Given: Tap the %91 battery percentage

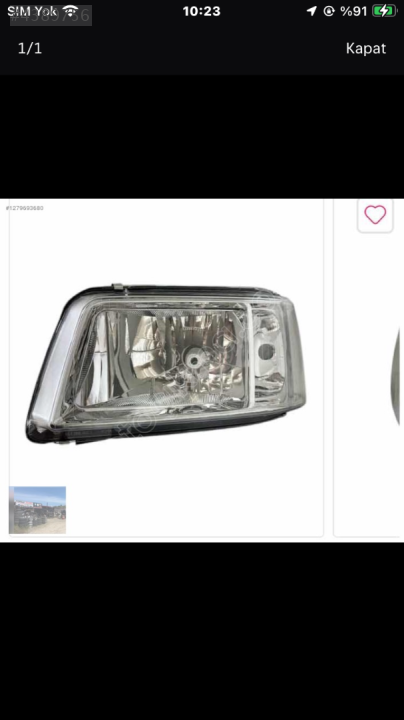Looking at the screenshot, I should pos(354,11).
